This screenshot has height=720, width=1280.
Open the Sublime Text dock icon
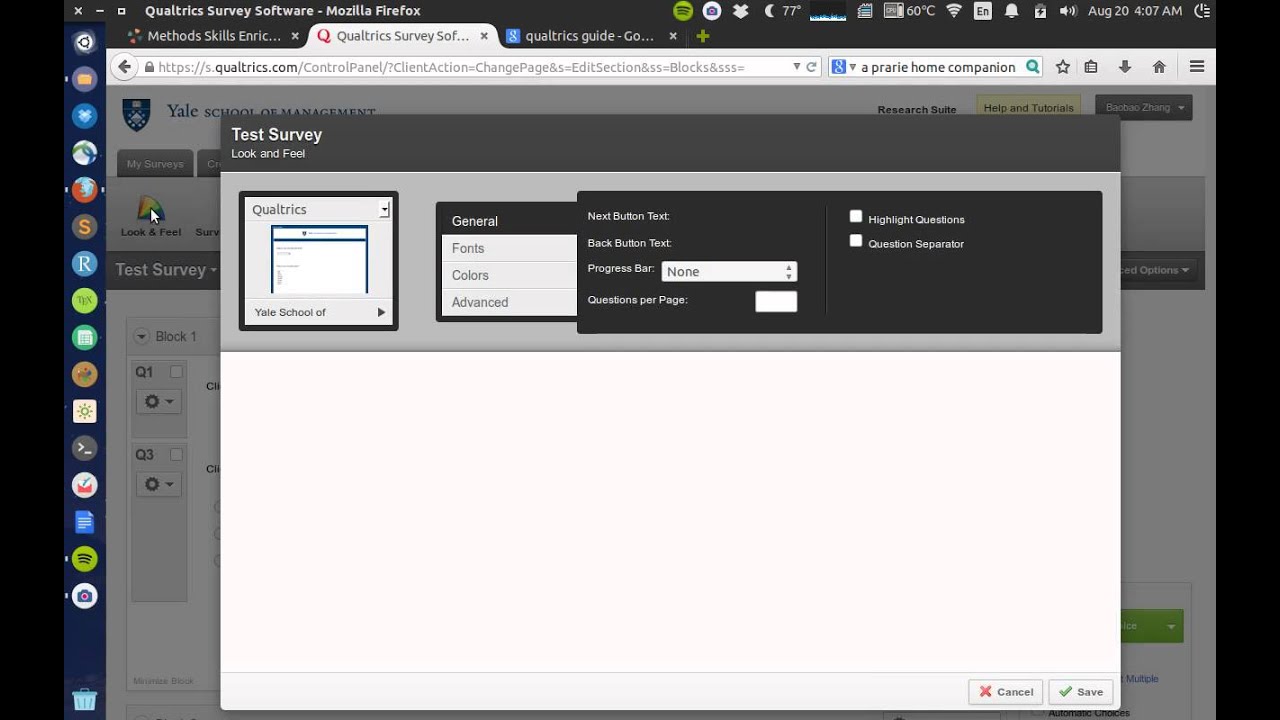point(85,227)
